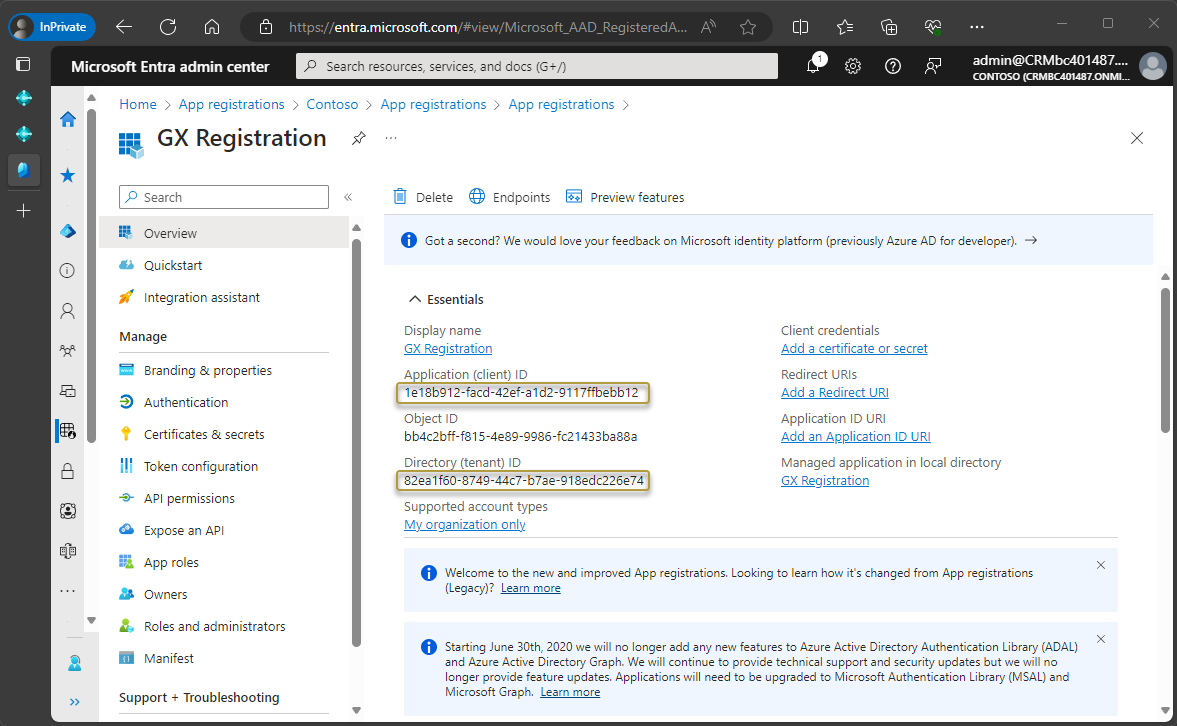Viewport: 1177px width, 726px height.
Task: Open notifications bell icon
Action: click(813, 66)
